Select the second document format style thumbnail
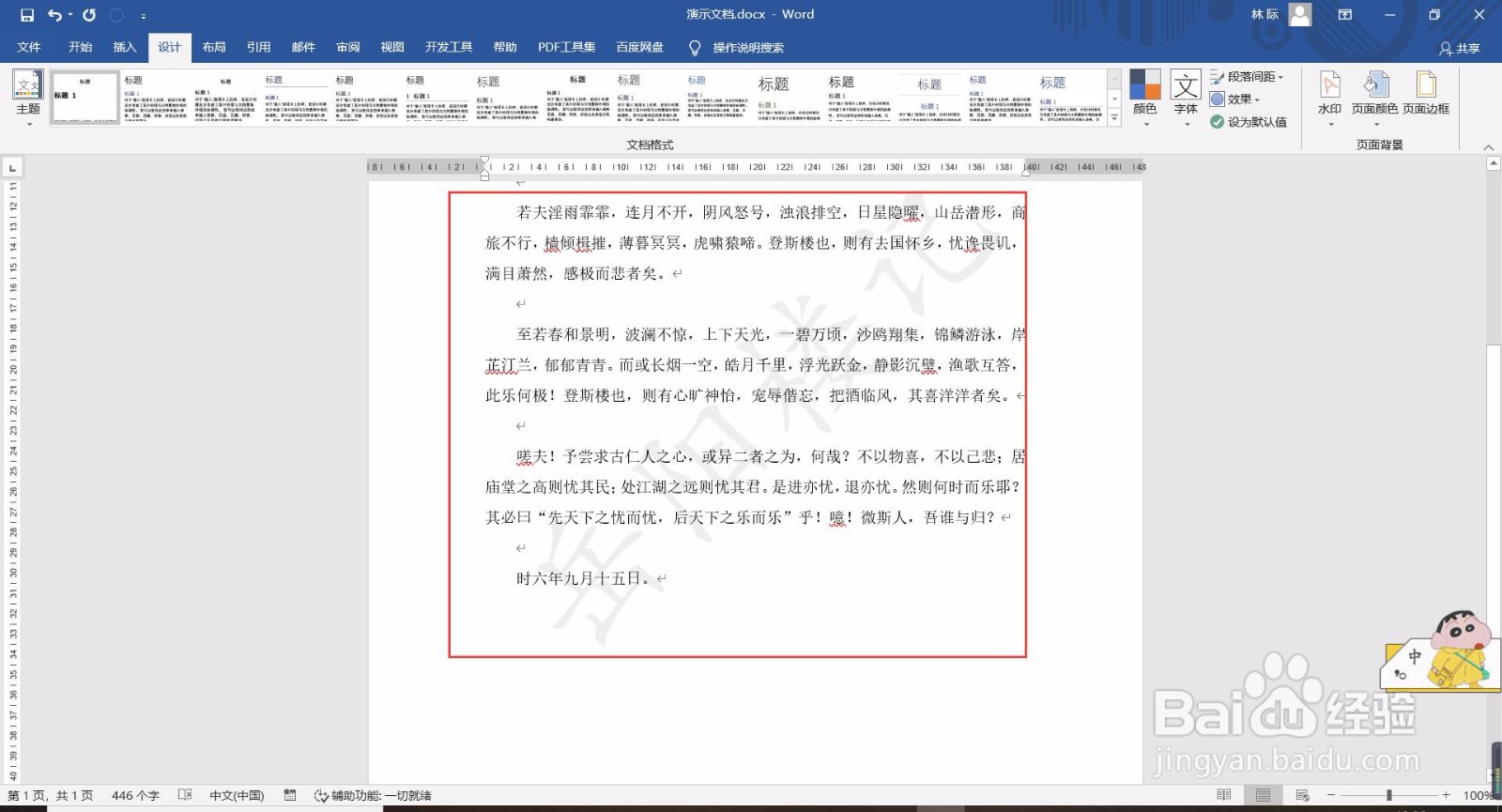 point(156,97)
